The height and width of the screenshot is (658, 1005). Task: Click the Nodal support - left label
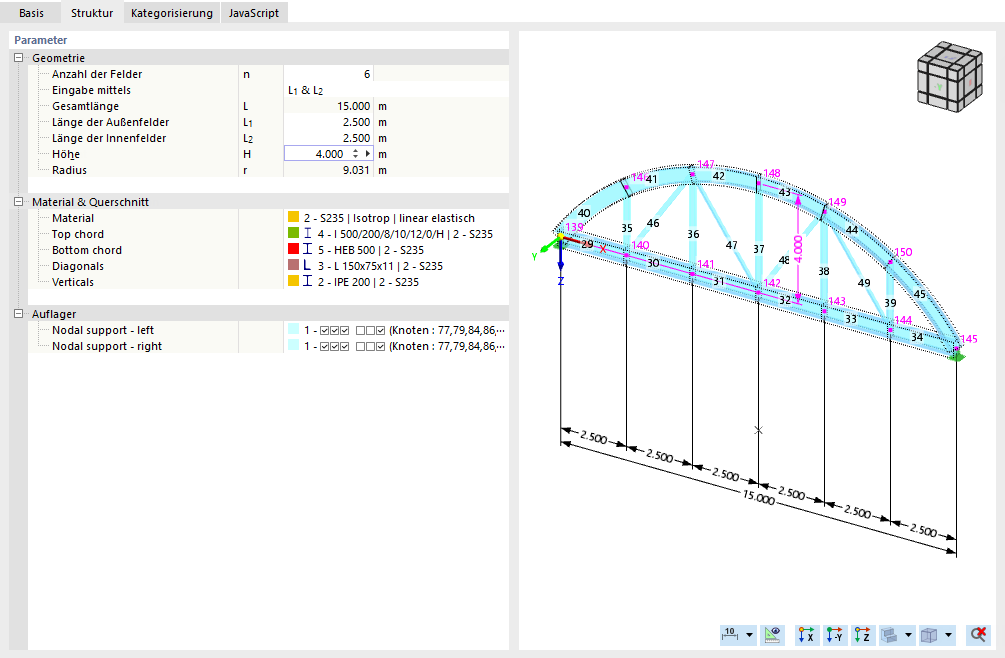coord(103,330)
